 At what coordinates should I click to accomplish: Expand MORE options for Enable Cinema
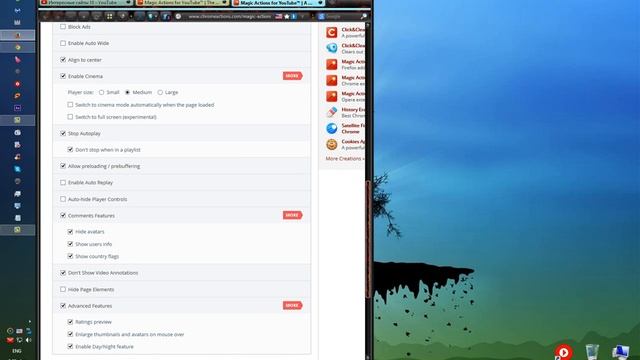tap(292, 76)
